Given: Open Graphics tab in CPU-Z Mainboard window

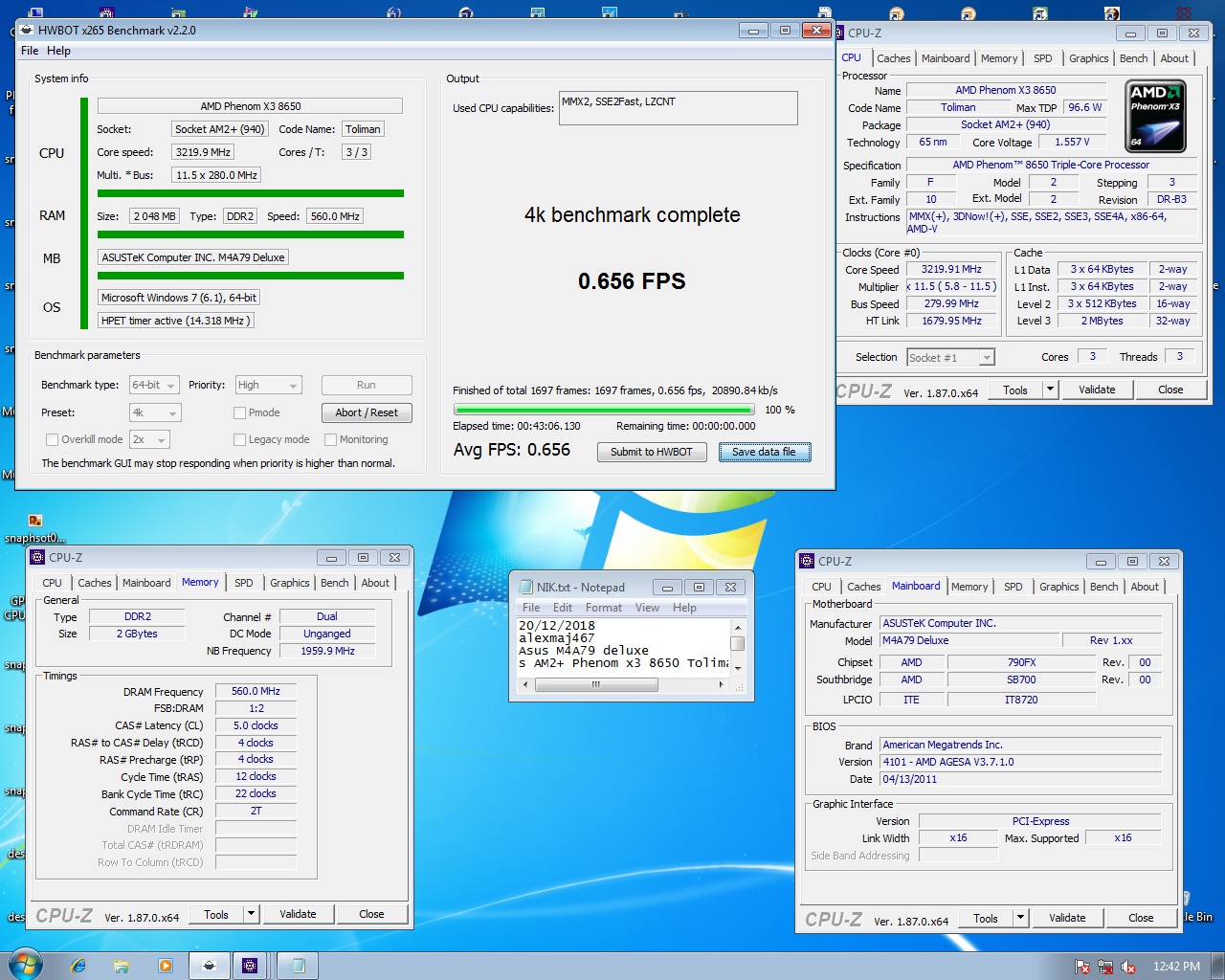Looking at the screenshot, I should tap(1058, 587).
